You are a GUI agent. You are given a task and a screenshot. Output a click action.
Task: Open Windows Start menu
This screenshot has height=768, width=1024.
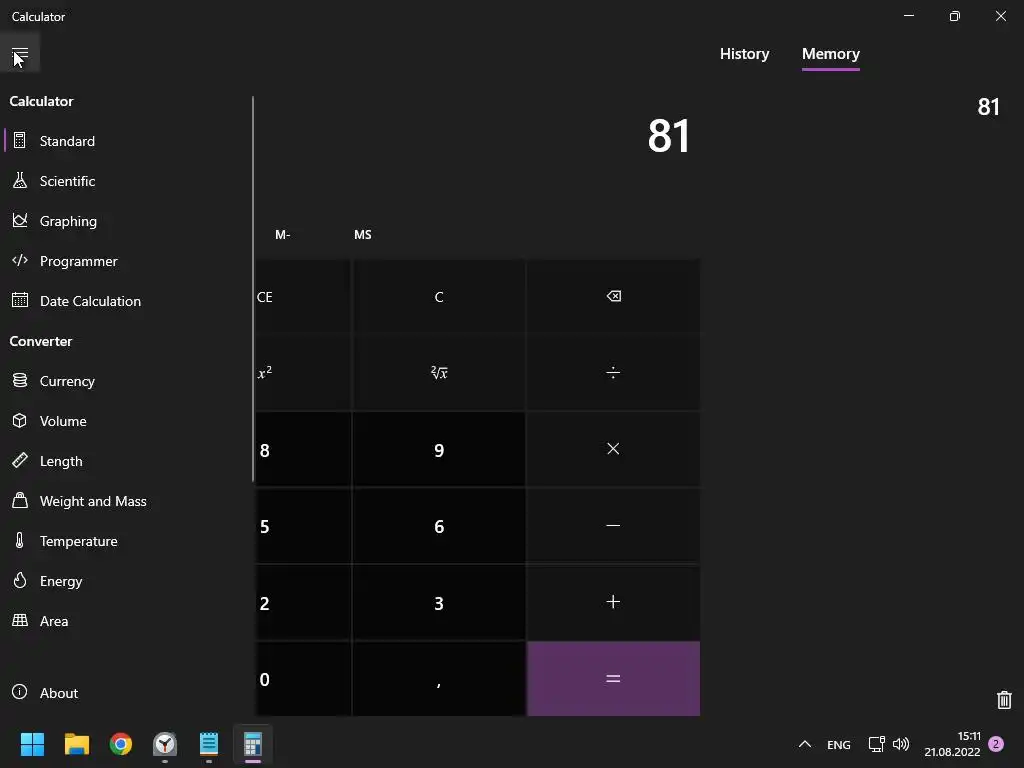click(x=32, y=744)
